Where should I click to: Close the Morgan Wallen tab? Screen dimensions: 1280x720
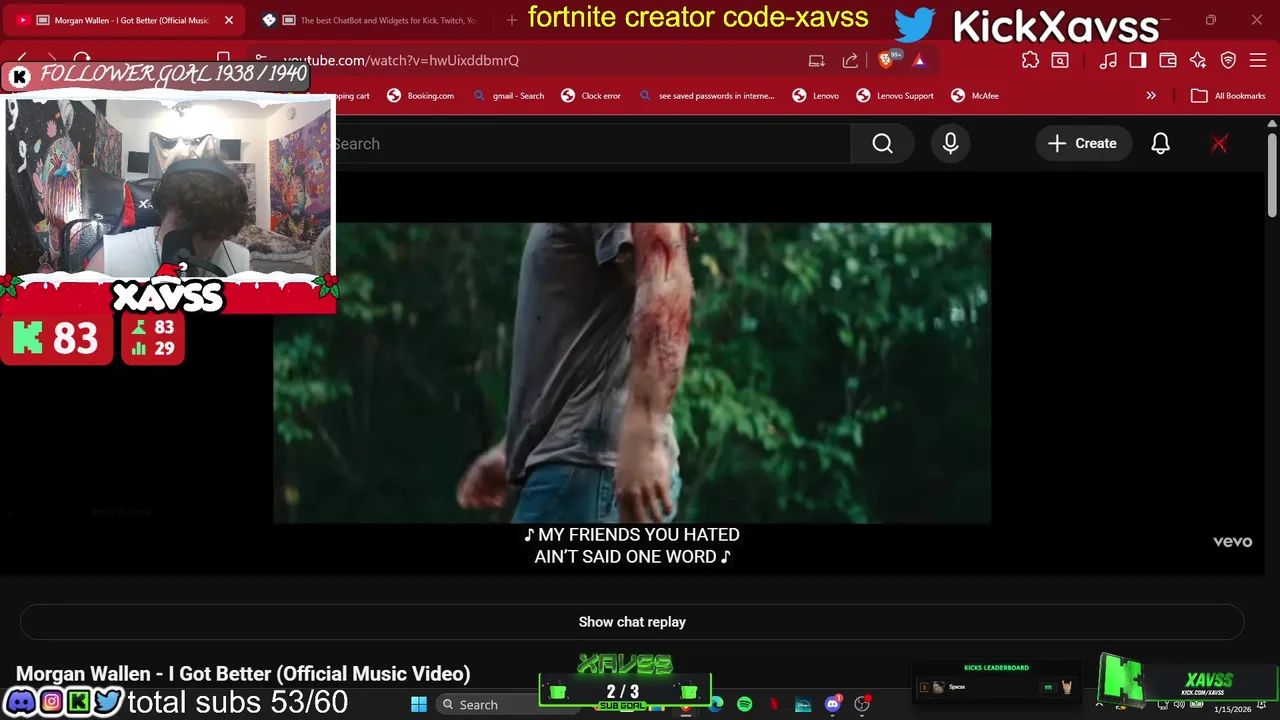click(x=229, y=20)
